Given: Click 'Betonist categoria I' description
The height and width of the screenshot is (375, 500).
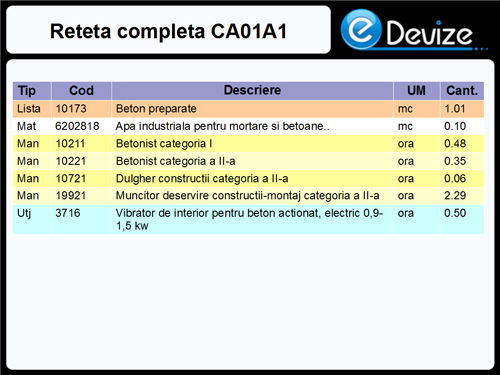Looking at the screenshot, I should point(164,144).
